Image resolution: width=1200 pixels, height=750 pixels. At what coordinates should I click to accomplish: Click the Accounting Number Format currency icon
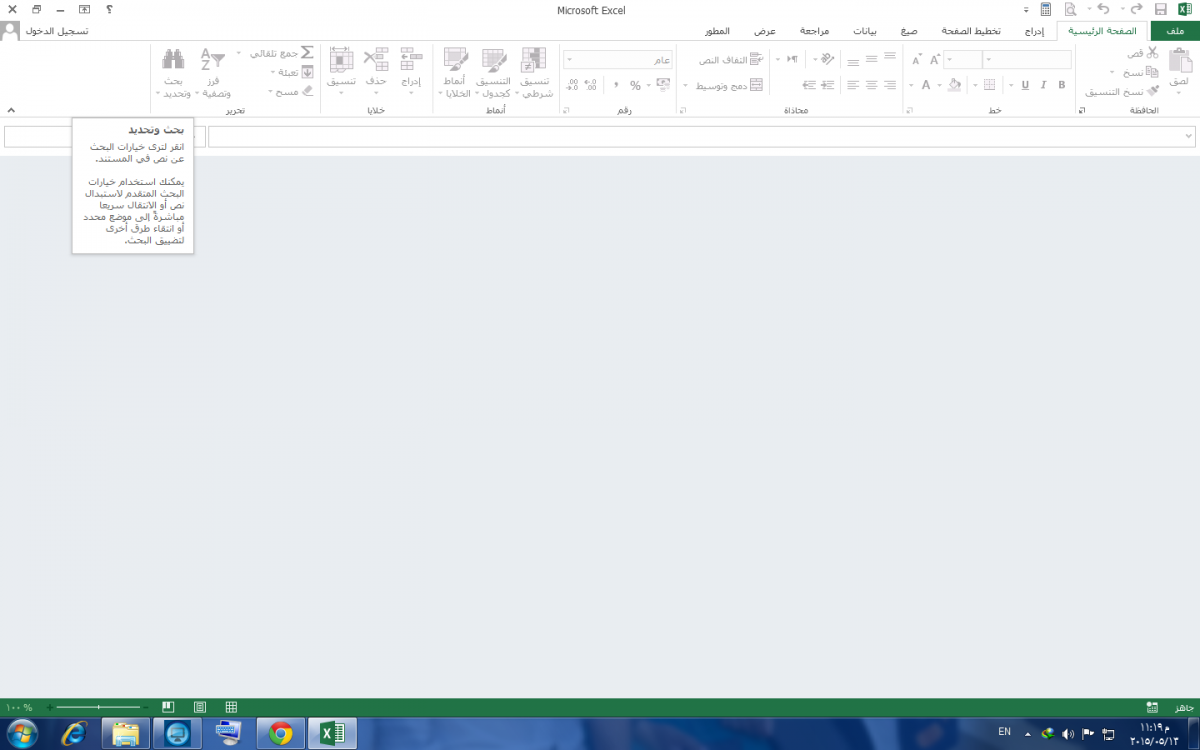(662, 85)
